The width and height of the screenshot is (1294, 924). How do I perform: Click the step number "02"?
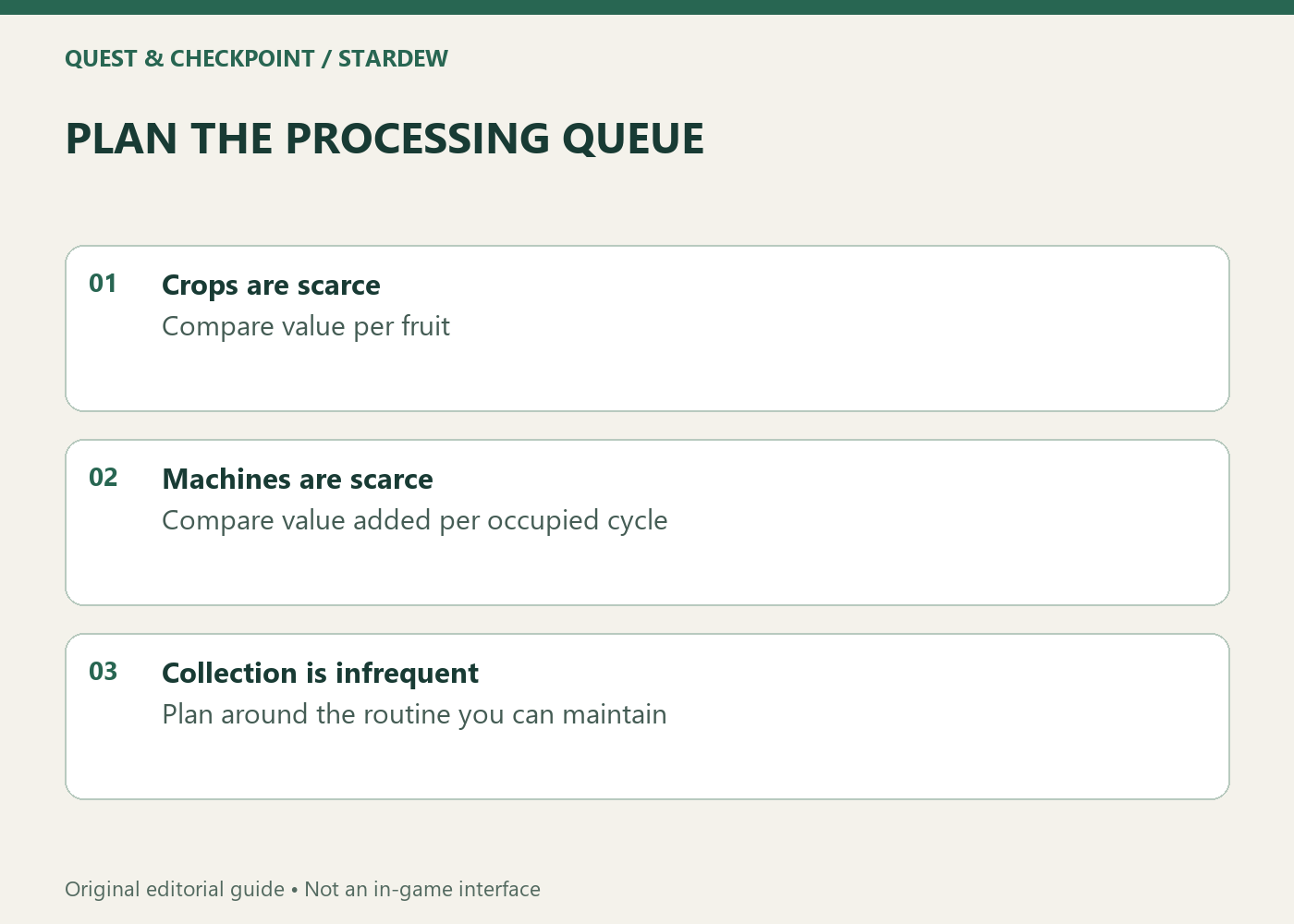104,478
